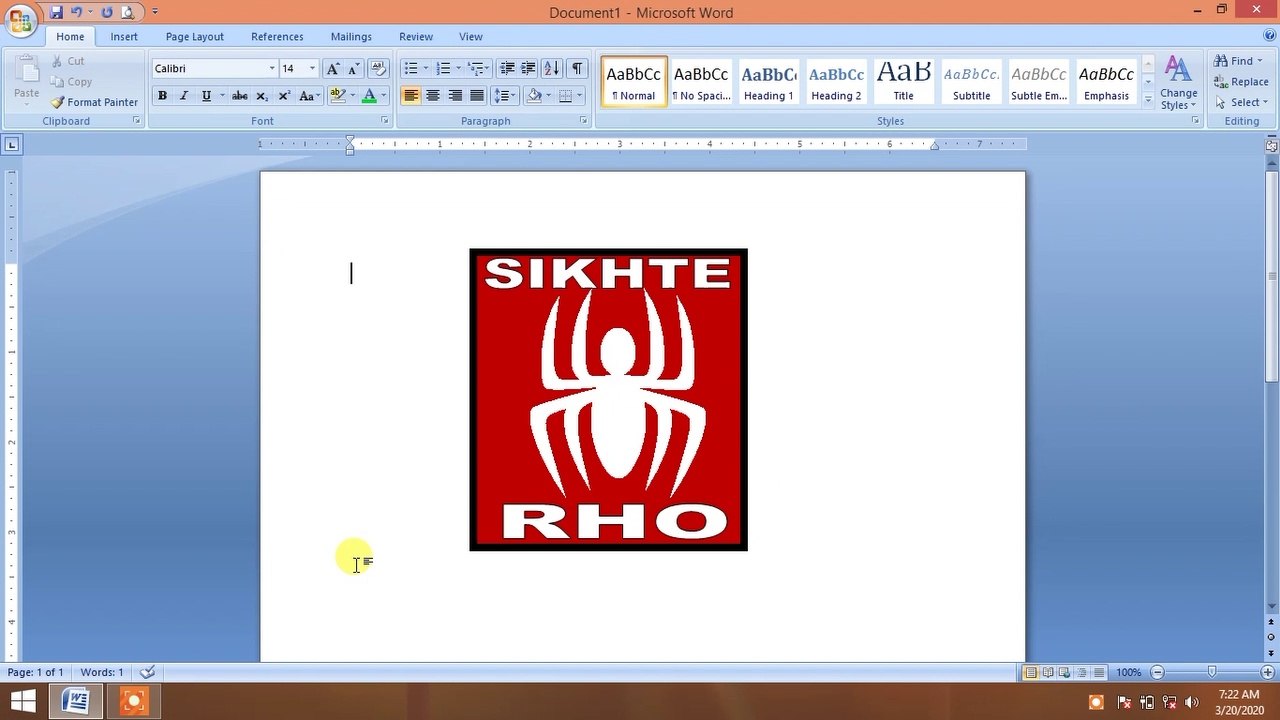Toggle bold formatting
The height and width of the screenshot is (720, 1280).
[162, 96]
